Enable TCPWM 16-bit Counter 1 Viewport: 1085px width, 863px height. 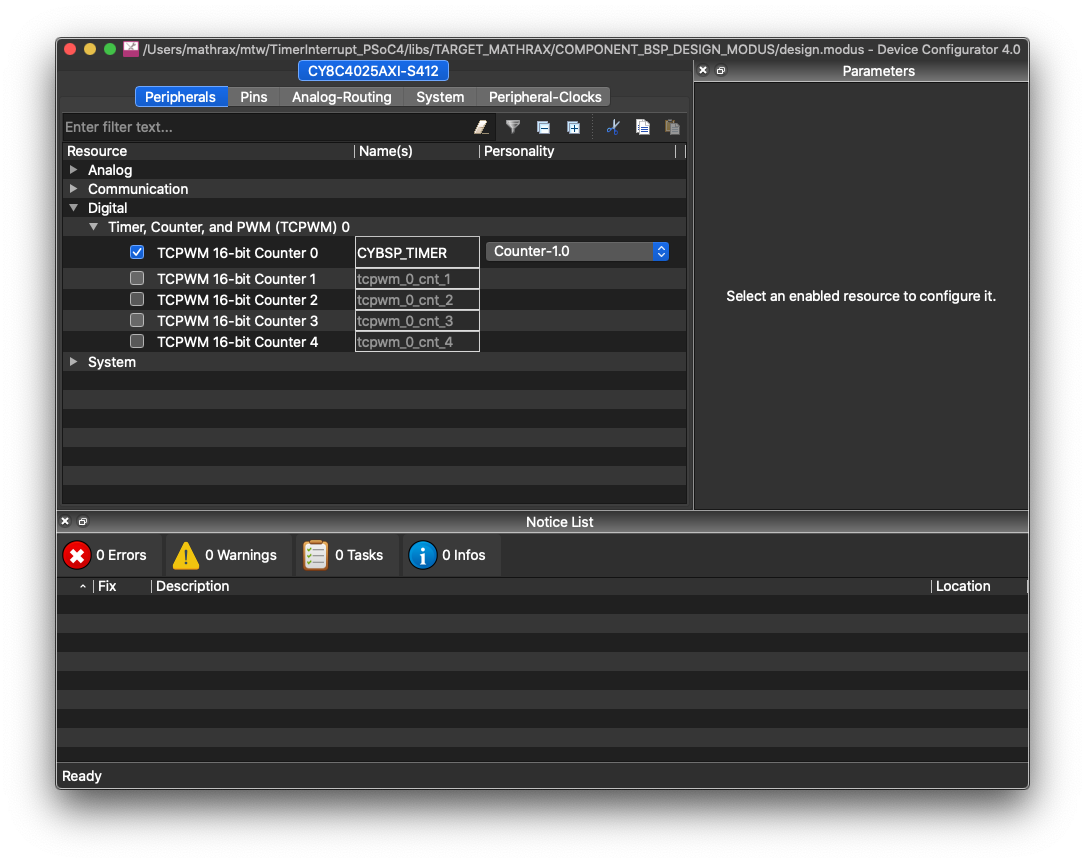[136, 278]
